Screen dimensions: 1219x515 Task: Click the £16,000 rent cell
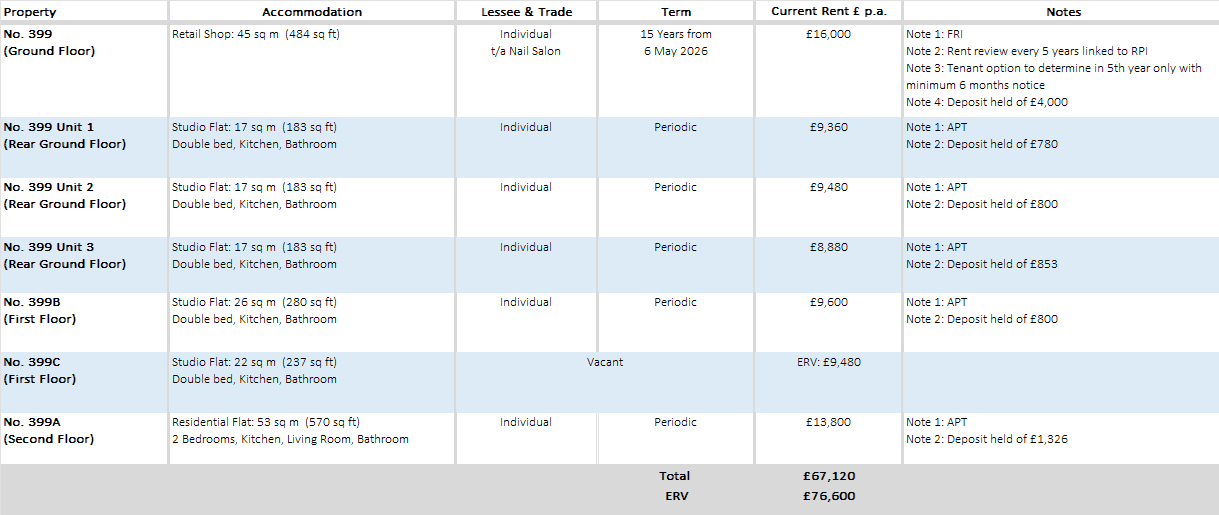(x=828, y=70)
